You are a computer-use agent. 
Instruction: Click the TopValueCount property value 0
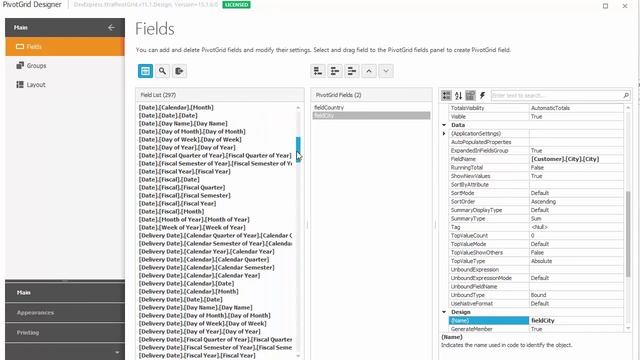532,236
